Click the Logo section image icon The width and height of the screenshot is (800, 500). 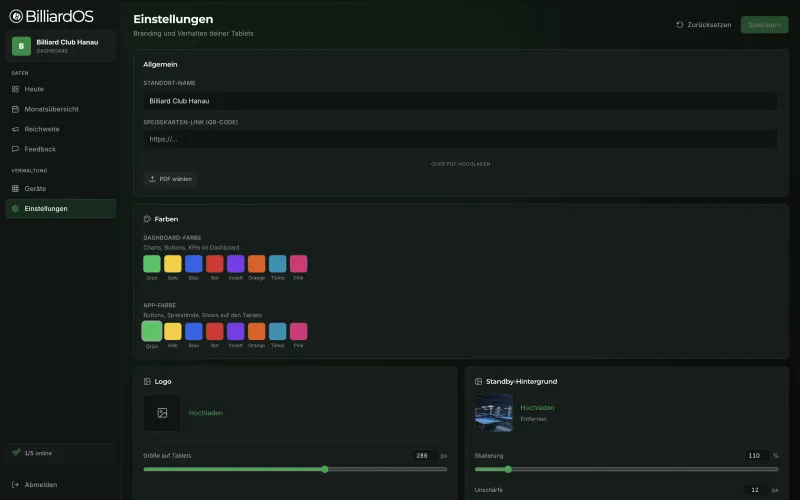point(147,381)
